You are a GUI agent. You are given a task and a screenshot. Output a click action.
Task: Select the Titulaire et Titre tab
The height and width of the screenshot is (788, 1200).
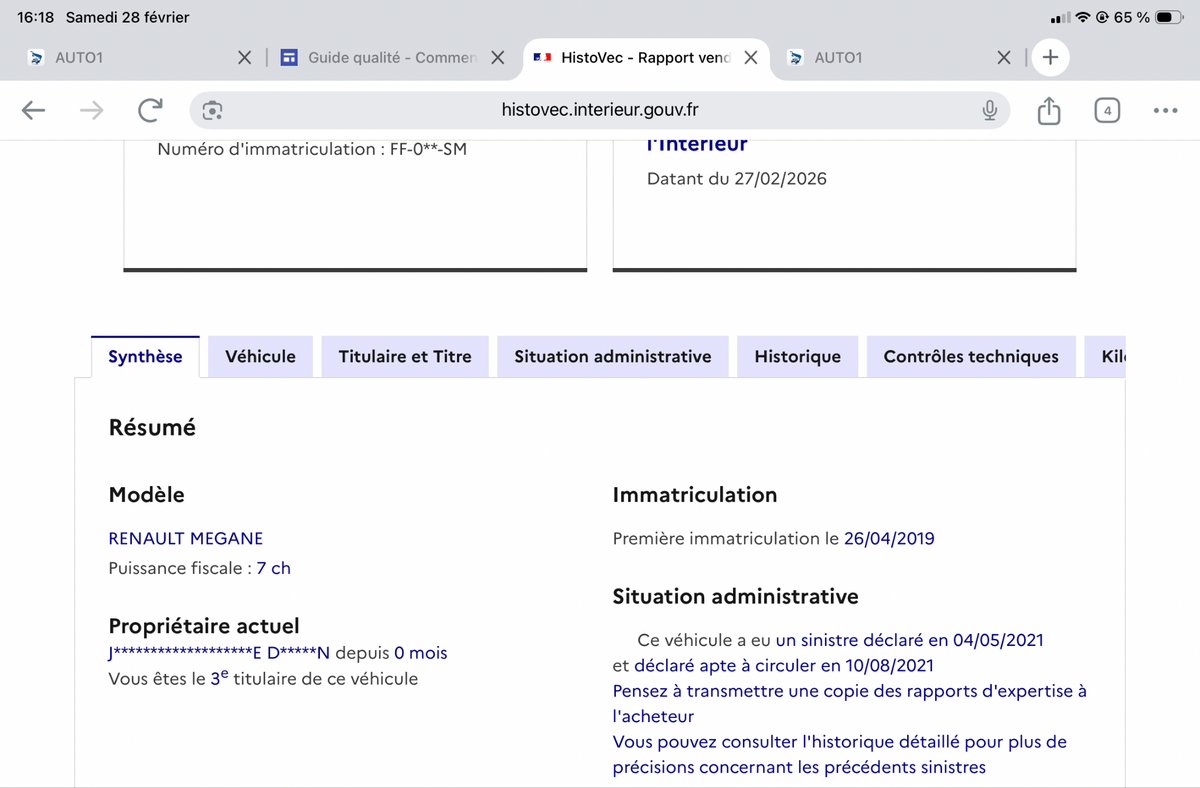tap(404, 357)
